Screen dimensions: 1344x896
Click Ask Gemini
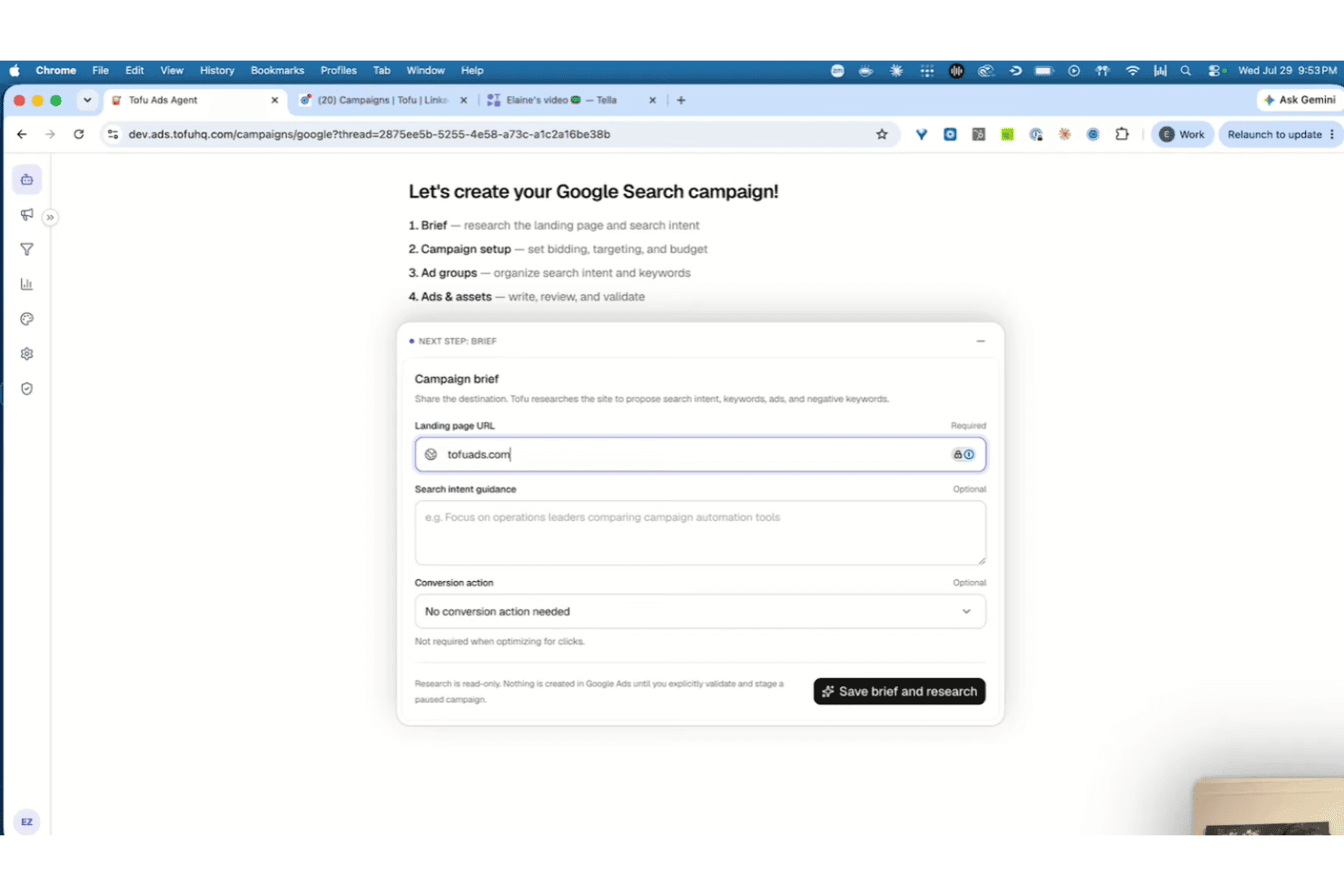1300,100
